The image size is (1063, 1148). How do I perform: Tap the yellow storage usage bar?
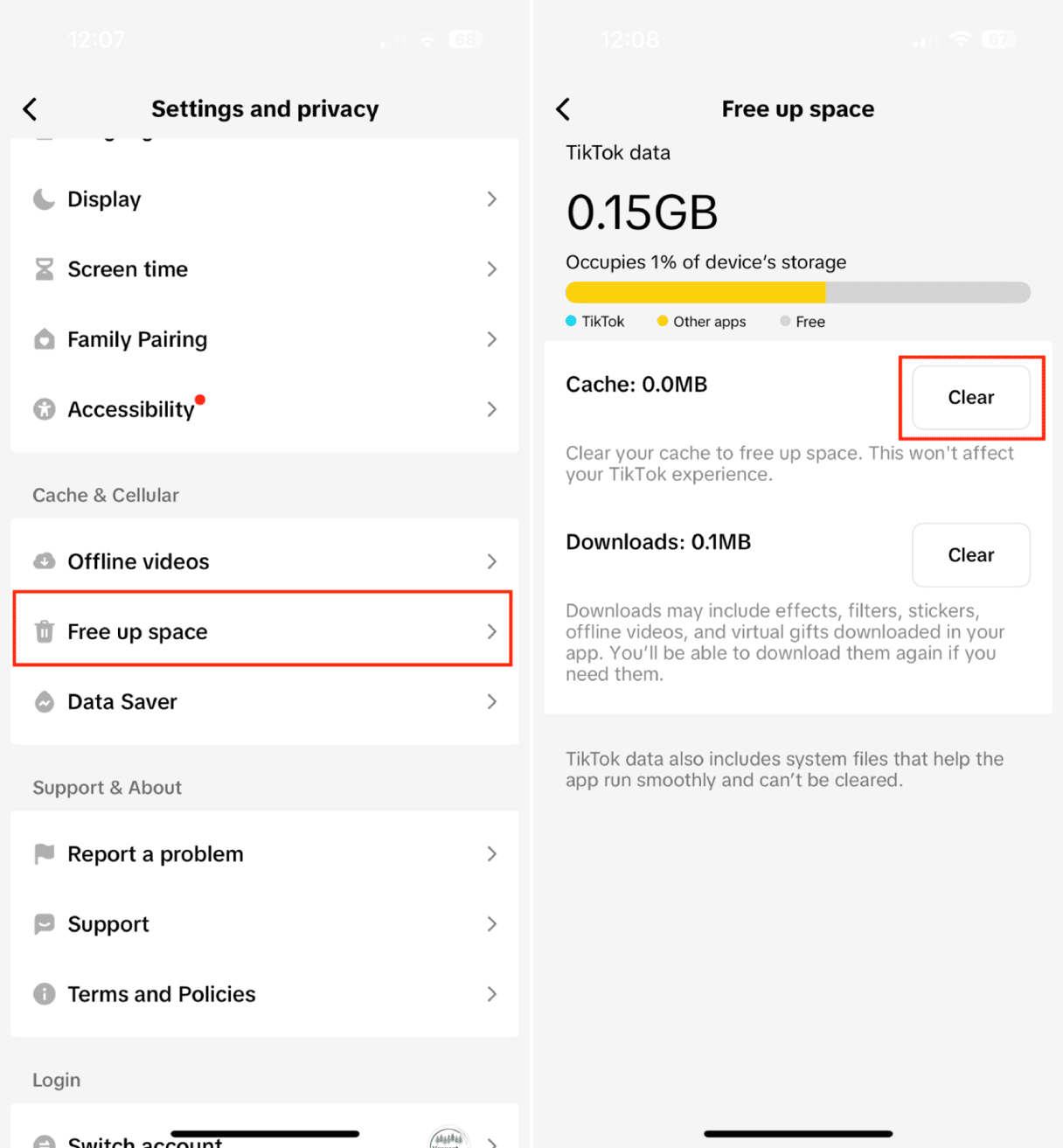(696, 292)
